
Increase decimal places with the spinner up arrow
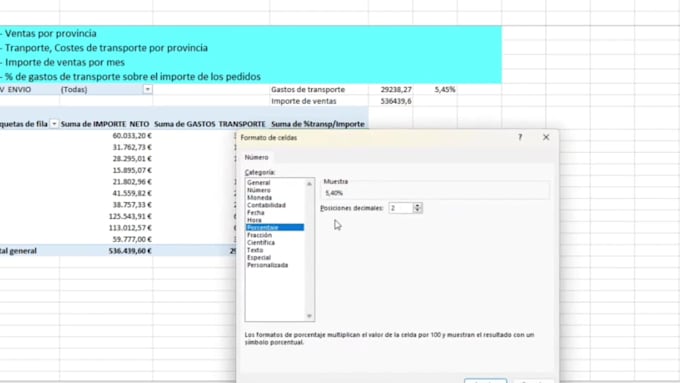[418, 206]
